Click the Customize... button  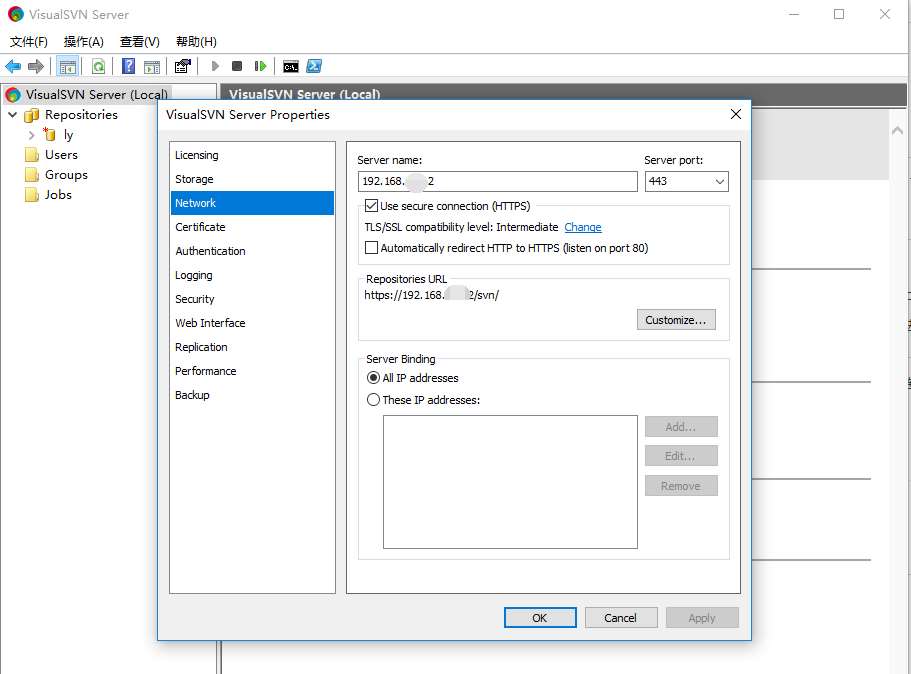point(676,320)
